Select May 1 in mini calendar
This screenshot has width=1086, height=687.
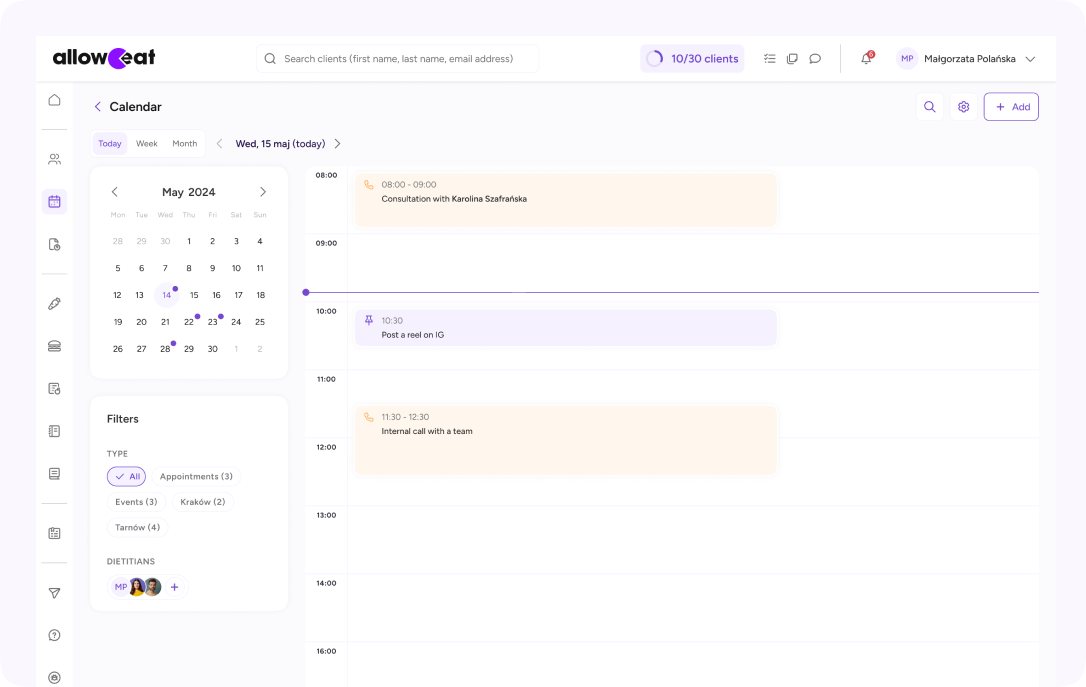(189, 241)
